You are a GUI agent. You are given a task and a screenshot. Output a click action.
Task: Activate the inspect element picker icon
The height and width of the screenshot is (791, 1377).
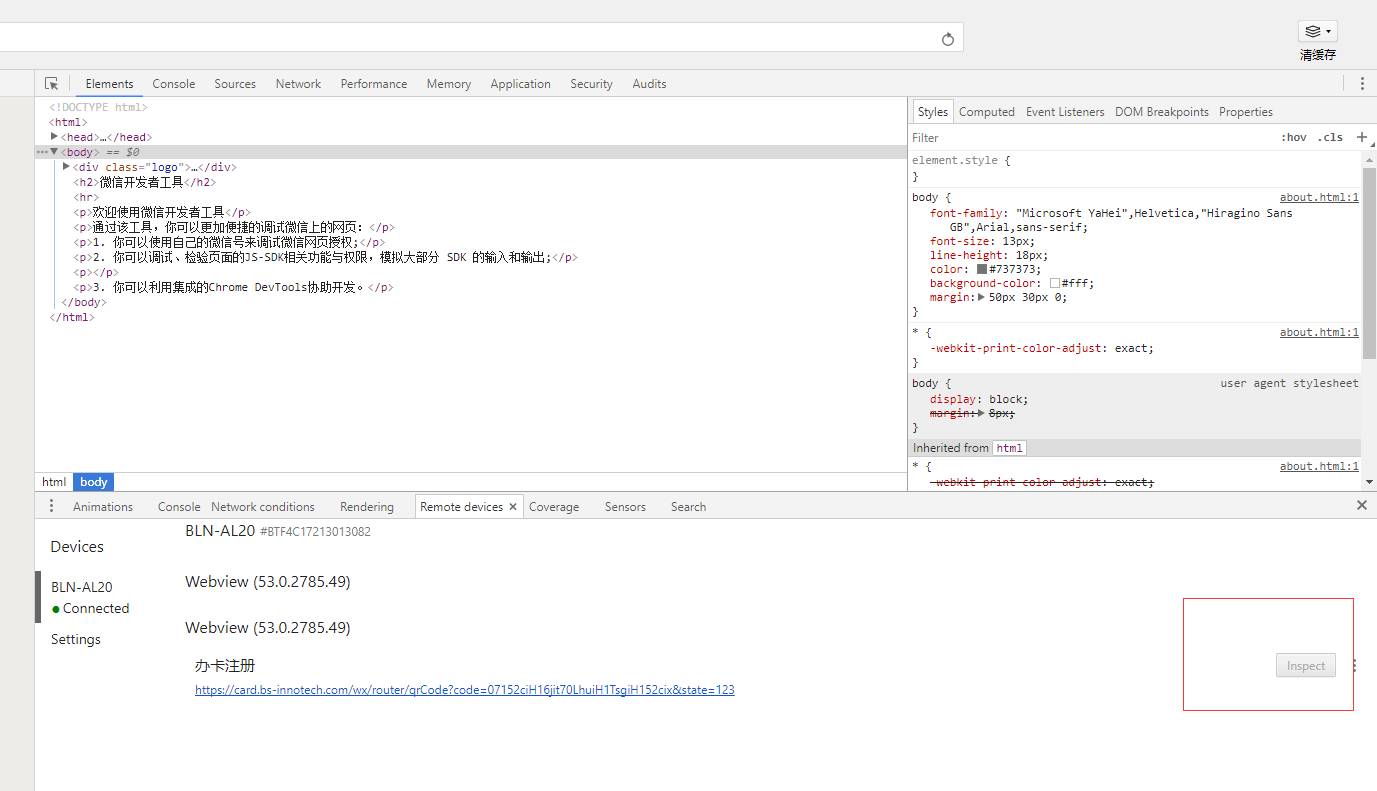point(52,84)
